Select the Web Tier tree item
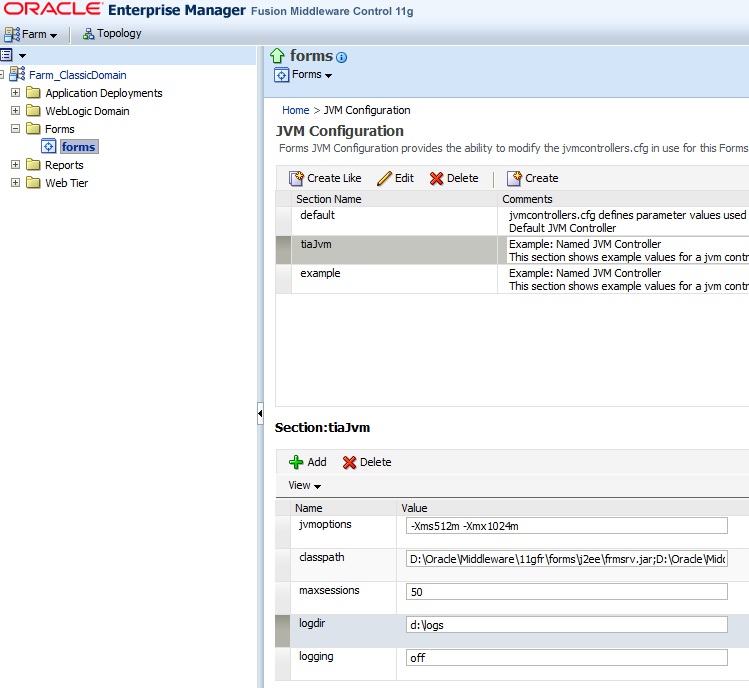This screenshot has width=749, height=688. (x=66, y=183)
